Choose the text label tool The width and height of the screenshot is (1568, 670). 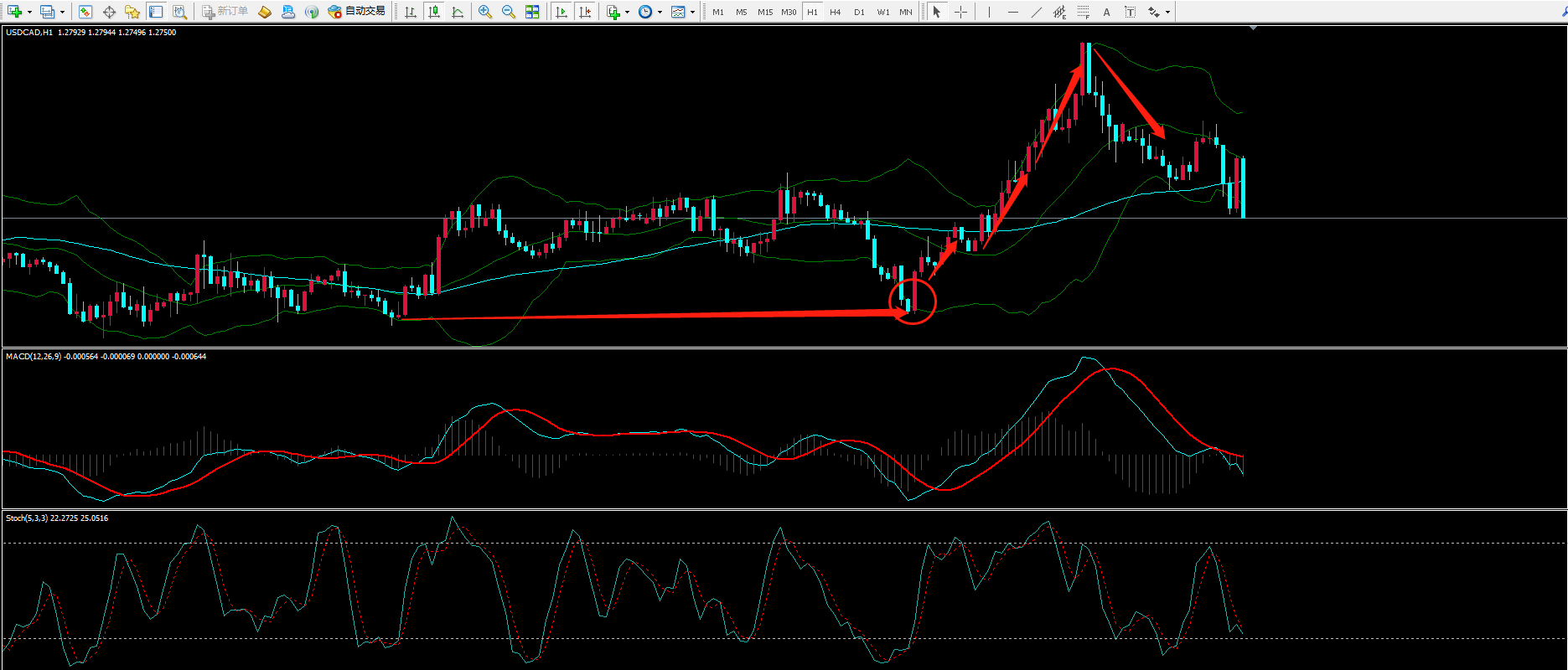(x=1107, y=12)
